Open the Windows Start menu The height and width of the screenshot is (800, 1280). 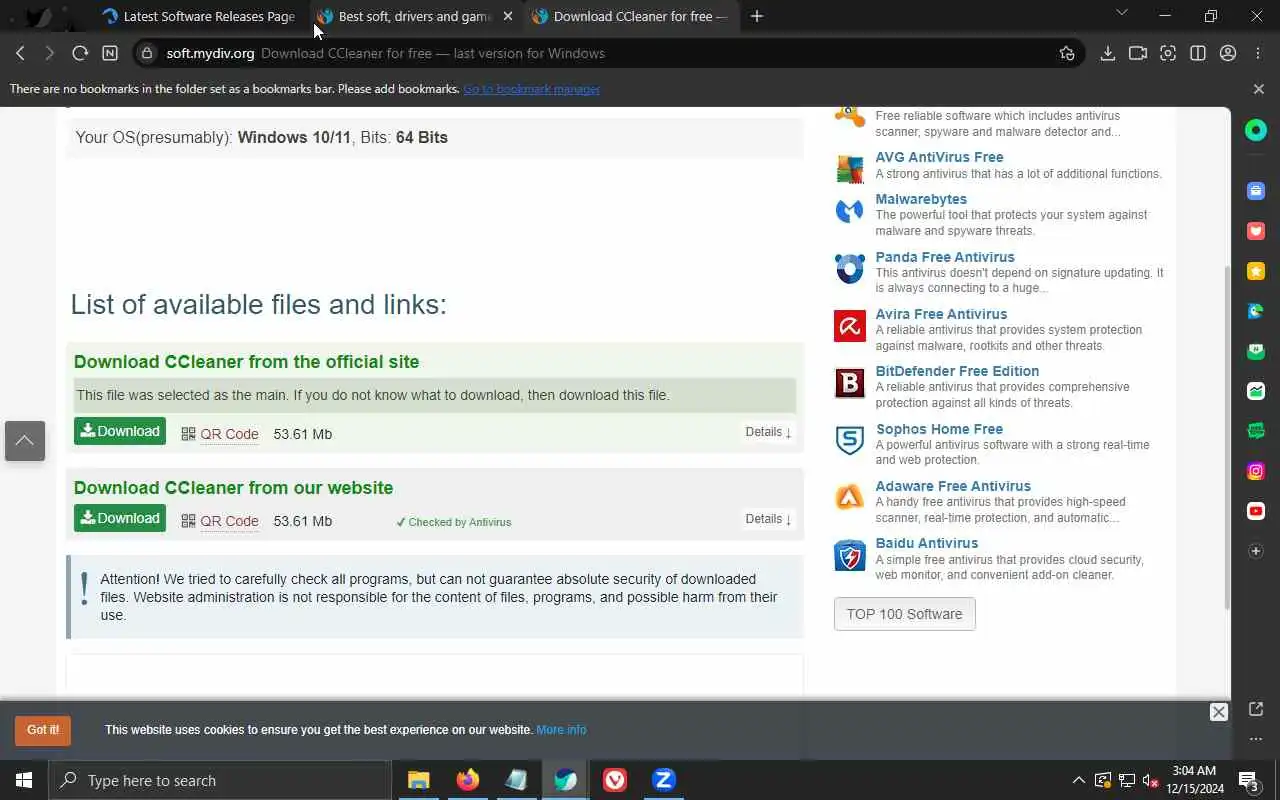24,780
